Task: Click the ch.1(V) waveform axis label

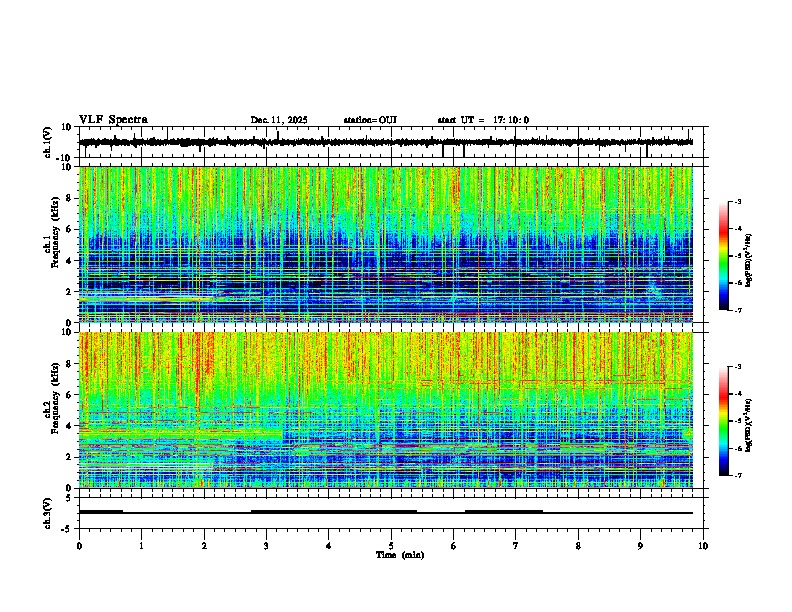Action: click(x=48, y=142)
